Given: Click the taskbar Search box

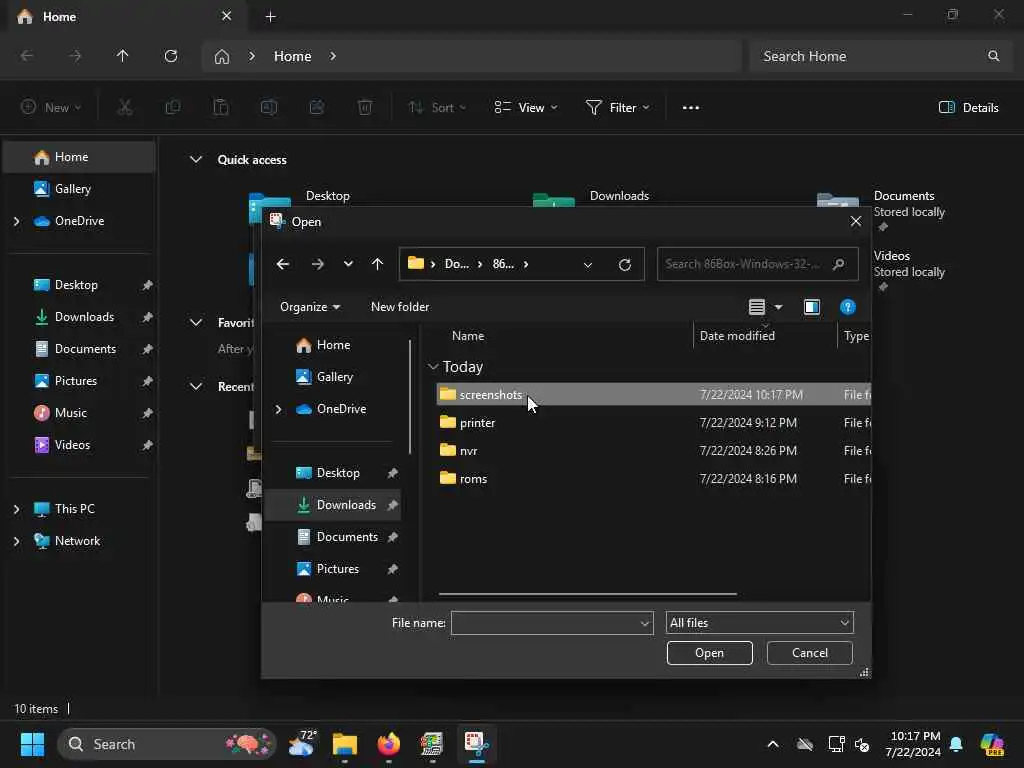Looking at the screenshot, I should coord(167,744).
